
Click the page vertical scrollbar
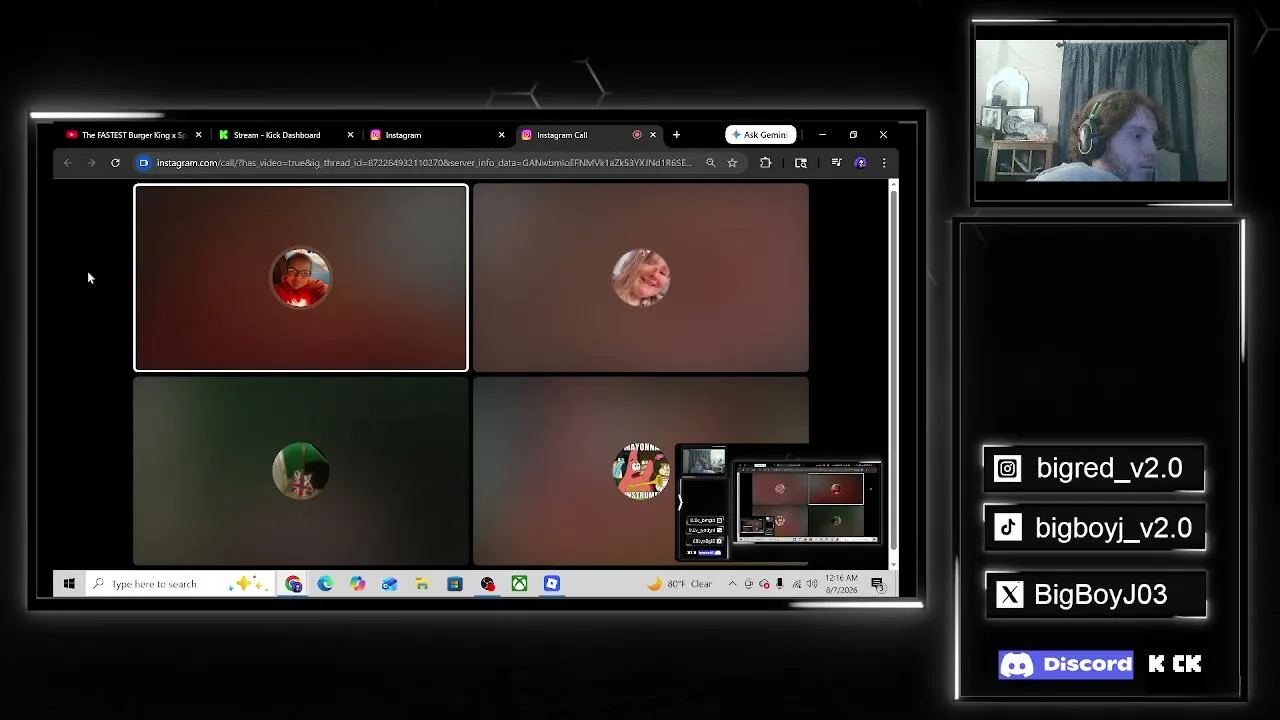click(893, 375)
